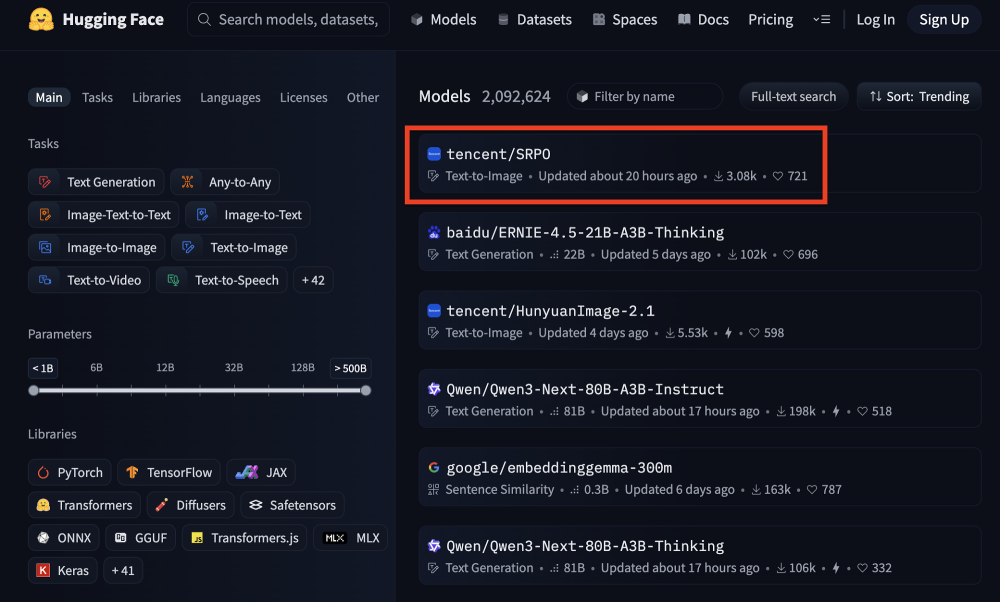Filter by Text-to-Speech task
Viewport: 1000px width, 602px height.
point(223,280)
